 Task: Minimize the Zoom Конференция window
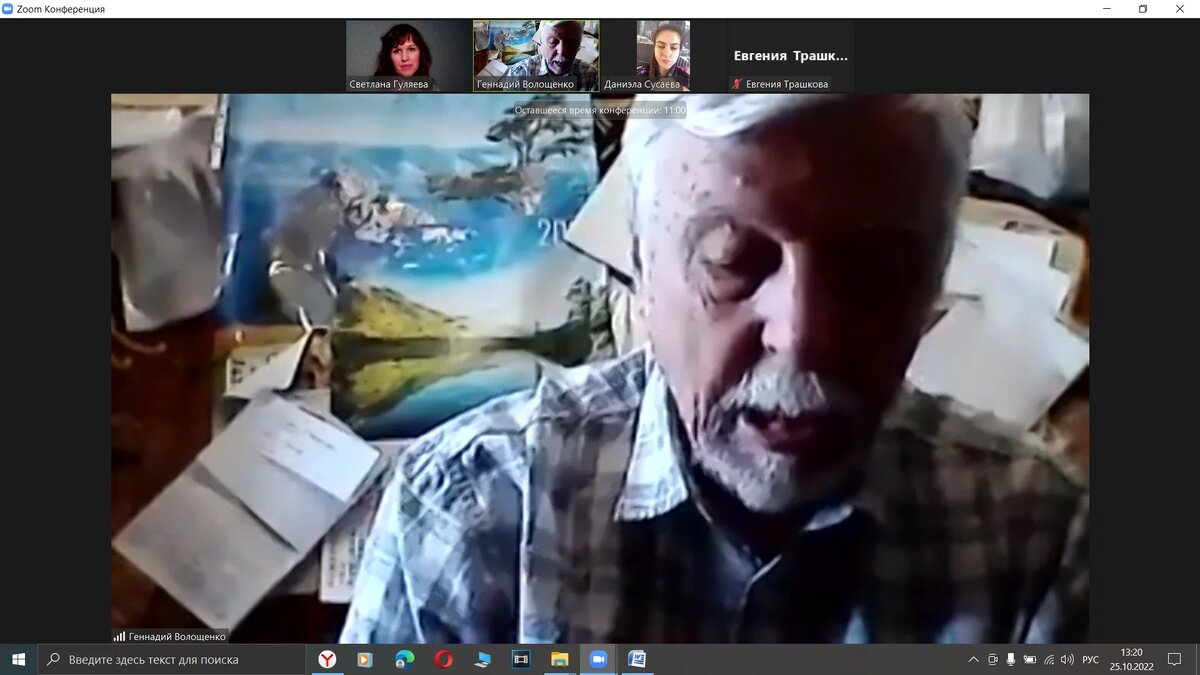(1107, 9)
